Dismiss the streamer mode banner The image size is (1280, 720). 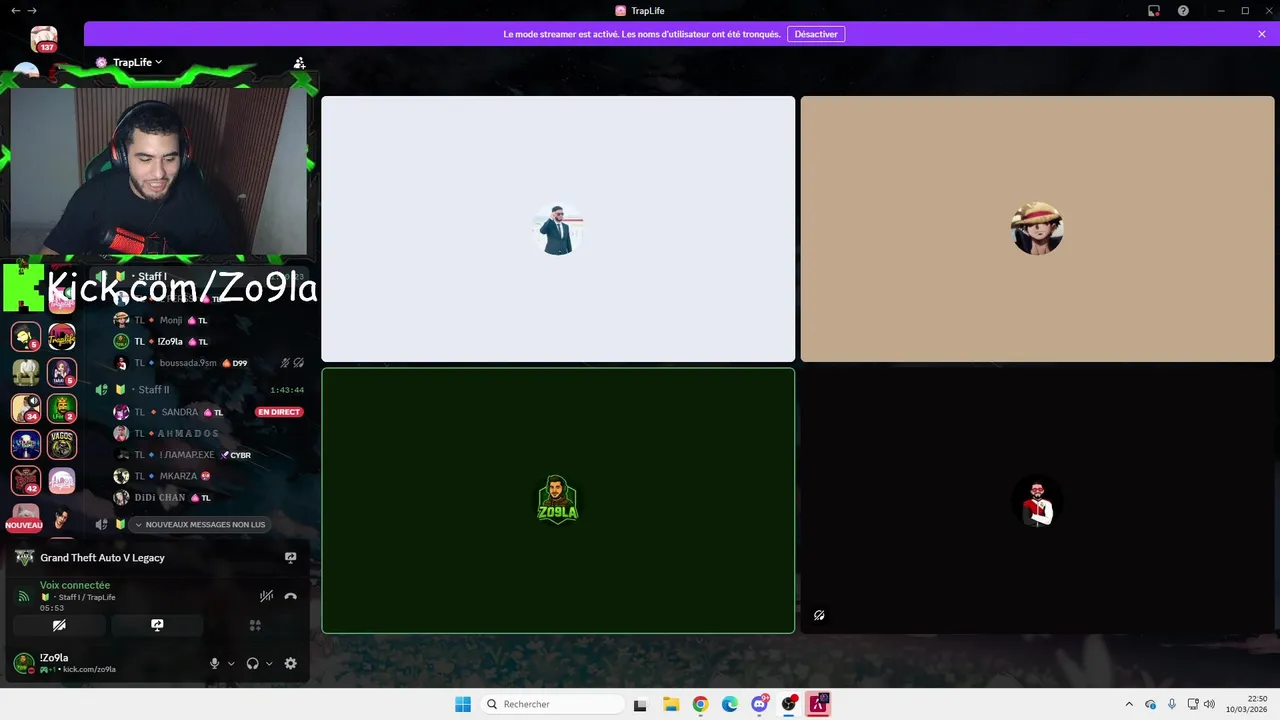click(x=1262, y=34)
